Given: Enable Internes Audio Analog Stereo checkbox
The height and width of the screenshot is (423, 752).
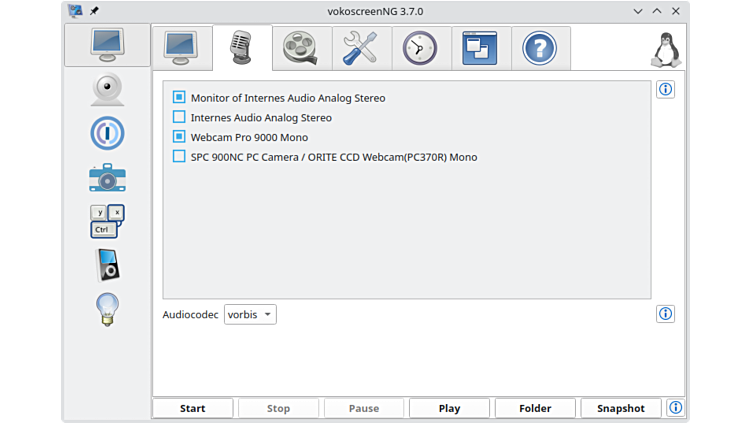Looking at the screenshot, I should [x=179, y=118].
